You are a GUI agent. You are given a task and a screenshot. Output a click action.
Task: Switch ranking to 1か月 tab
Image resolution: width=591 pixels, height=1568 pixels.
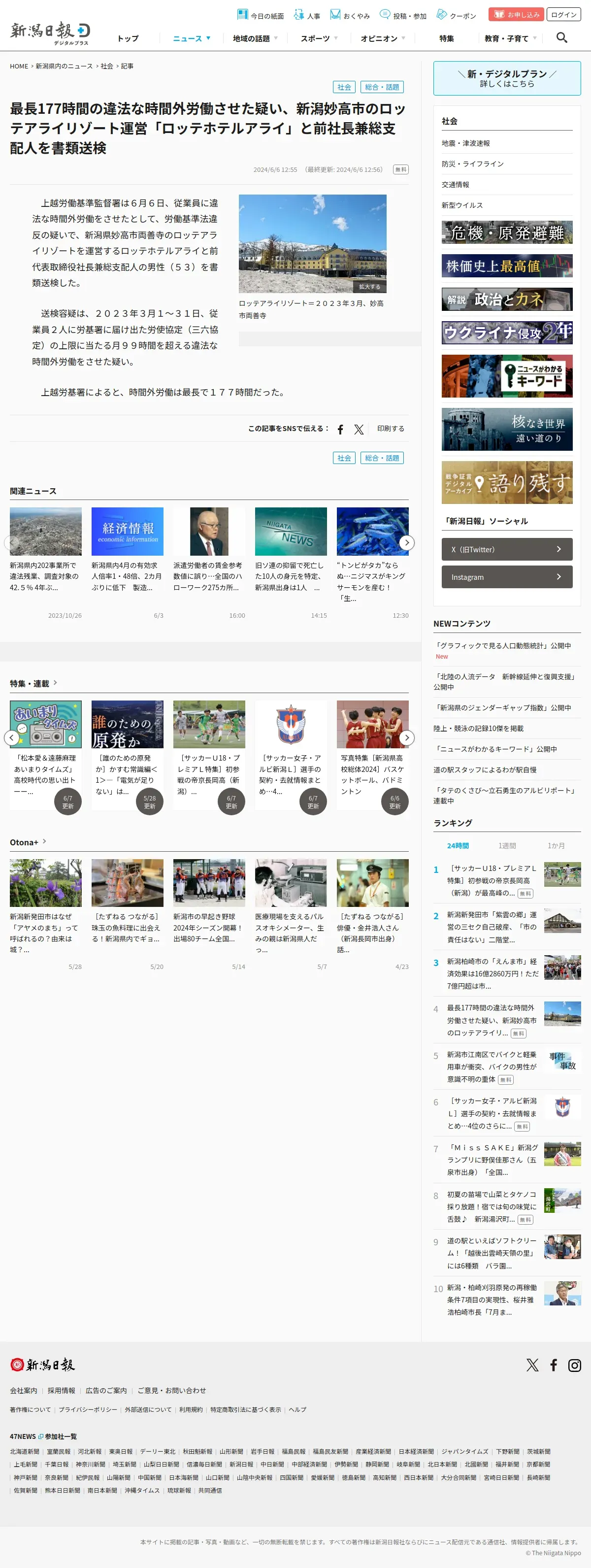pyautogui.click(x=556, y=845)
